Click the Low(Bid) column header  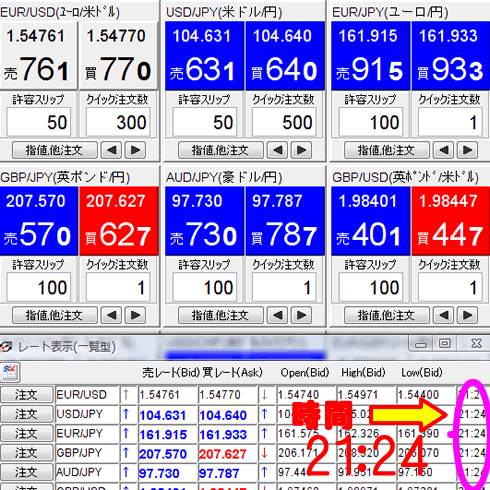click(422, 372)
